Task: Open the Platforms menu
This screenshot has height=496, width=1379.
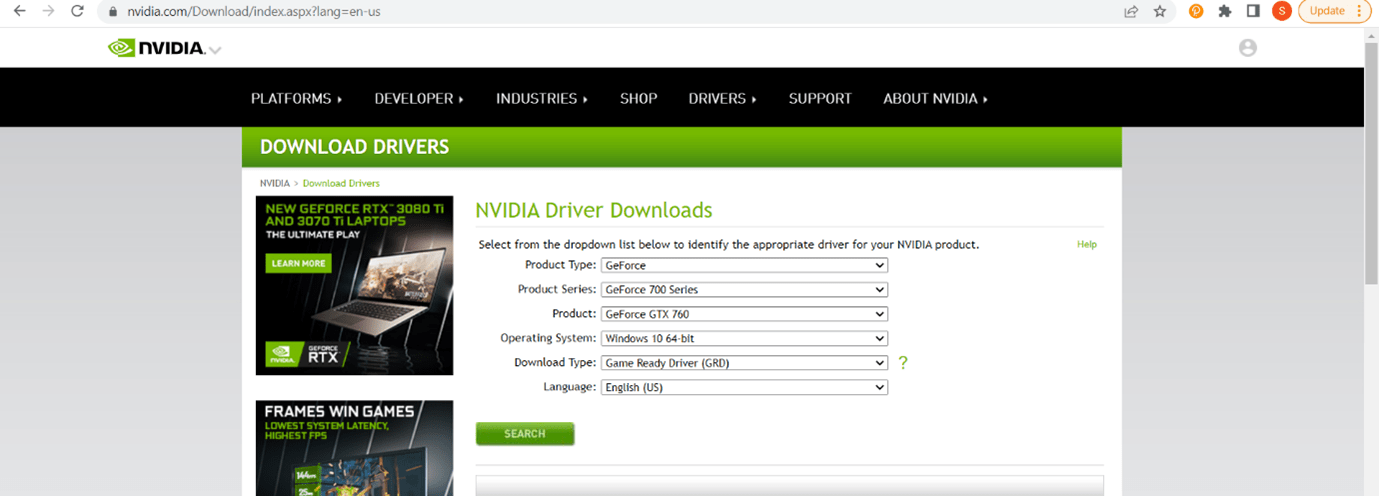Action: click(x=297, y=98)
